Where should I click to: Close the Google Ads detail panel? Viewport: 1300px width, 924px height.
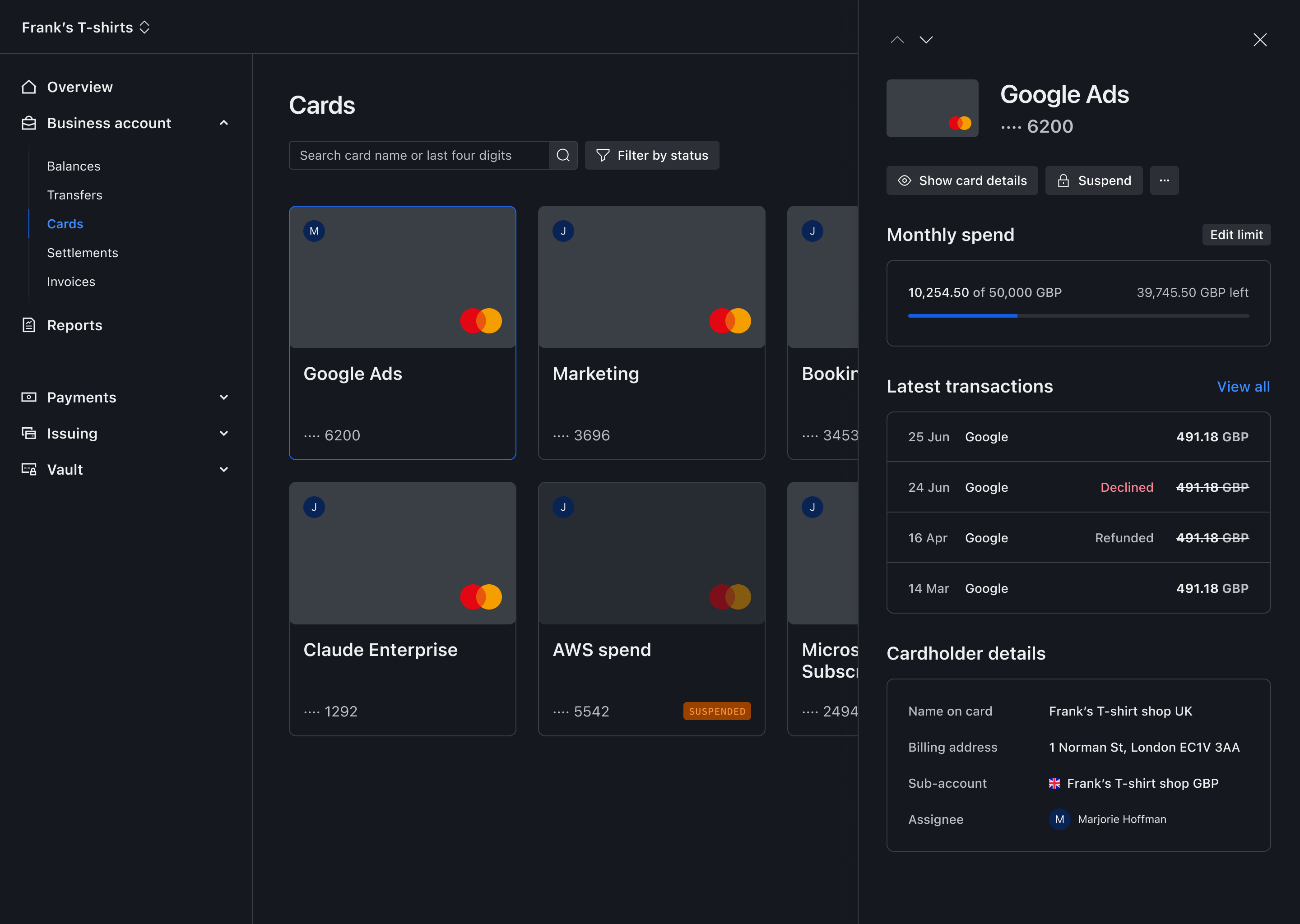pos(1260,40)
